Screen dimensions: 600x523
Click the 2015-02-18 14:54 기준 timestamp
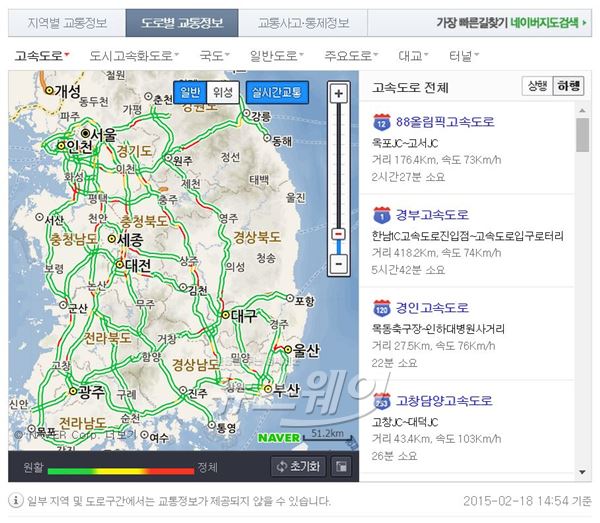point(527,501)
